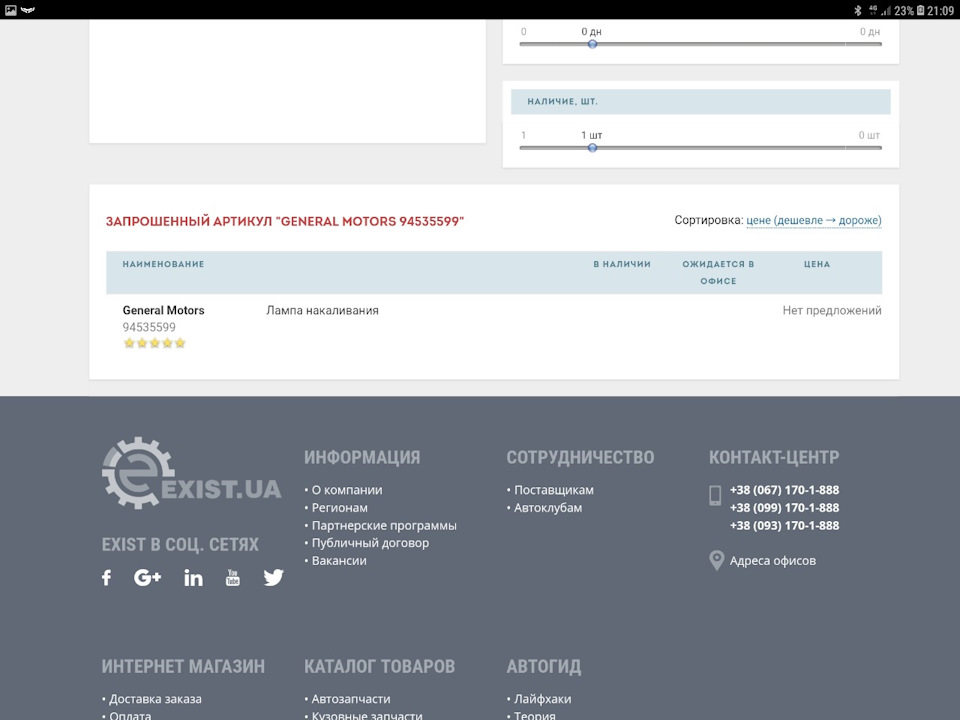Open the Exist Facebook page icon

coord(107,577)
